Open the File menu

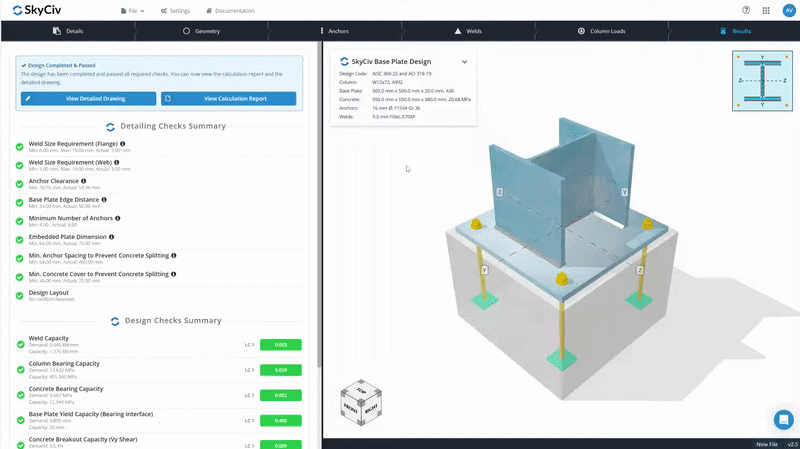click(133, 11)
